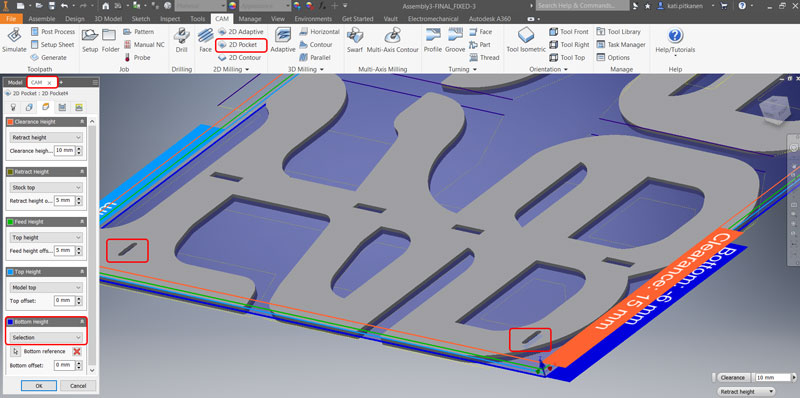Select the 3D Contour strategy
This screenshot has height=398, width=800.
[316, 44]
